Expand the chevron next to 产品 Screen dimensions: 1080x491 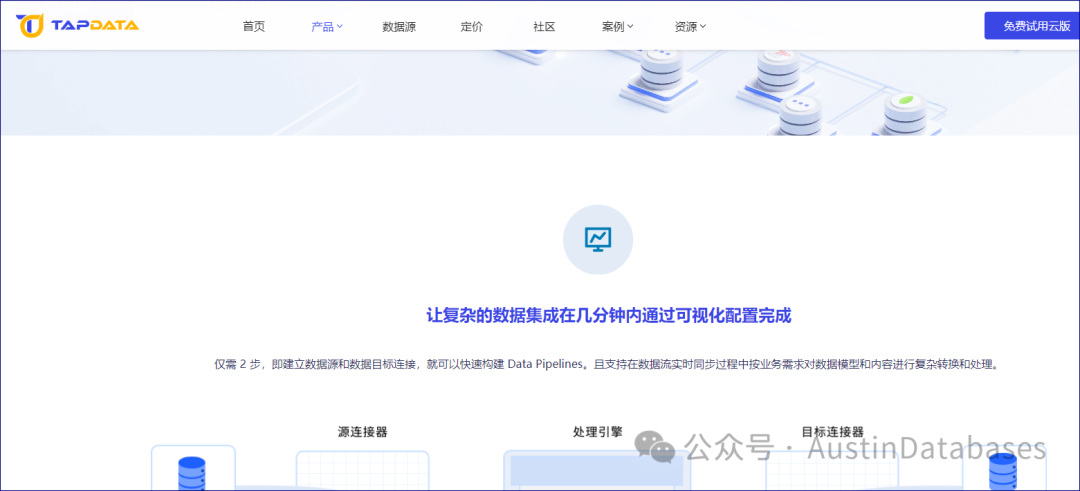pos(340,27)
